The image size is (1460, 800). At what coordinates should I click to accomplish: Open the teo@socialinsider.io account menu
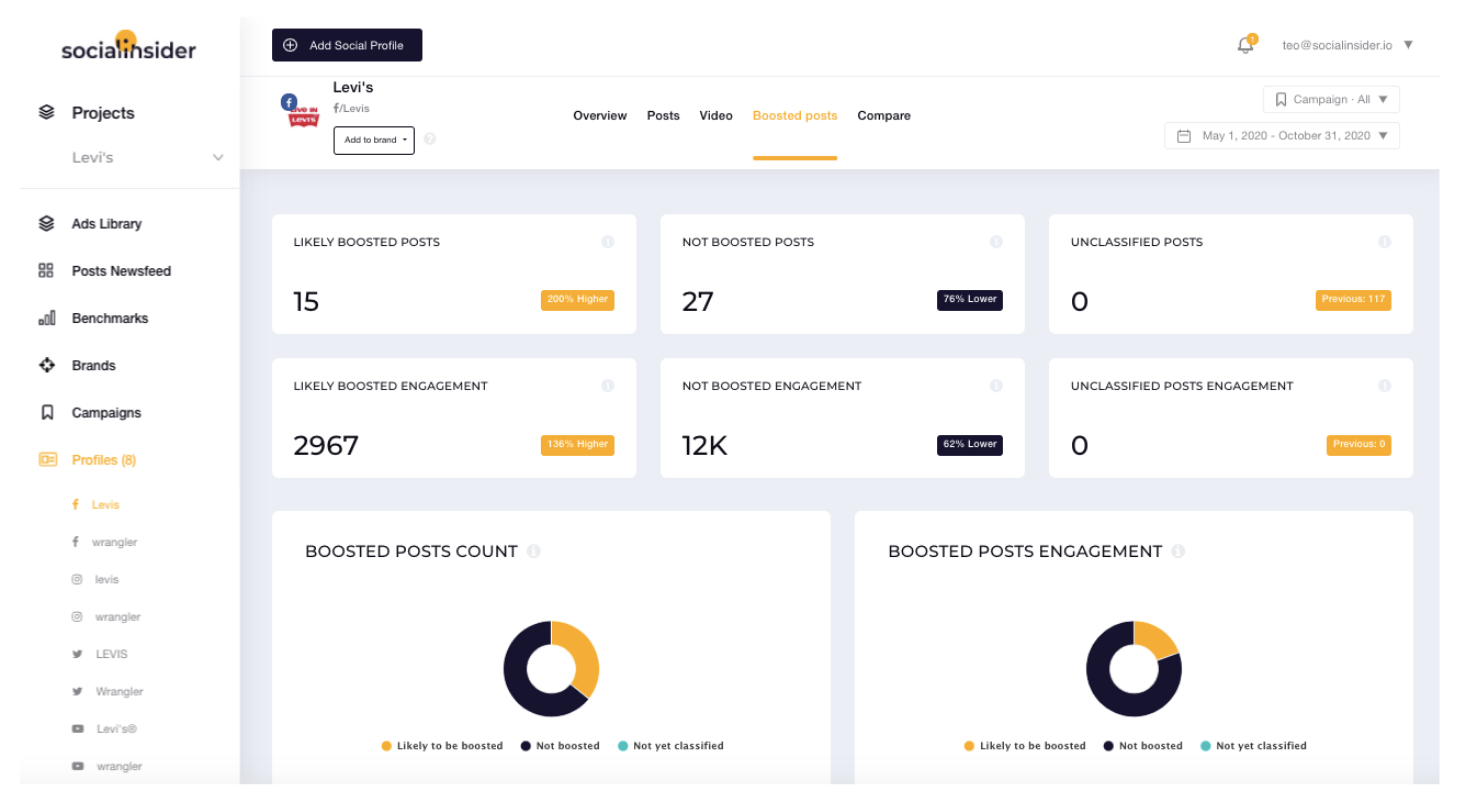click(x=1347, y=45)
